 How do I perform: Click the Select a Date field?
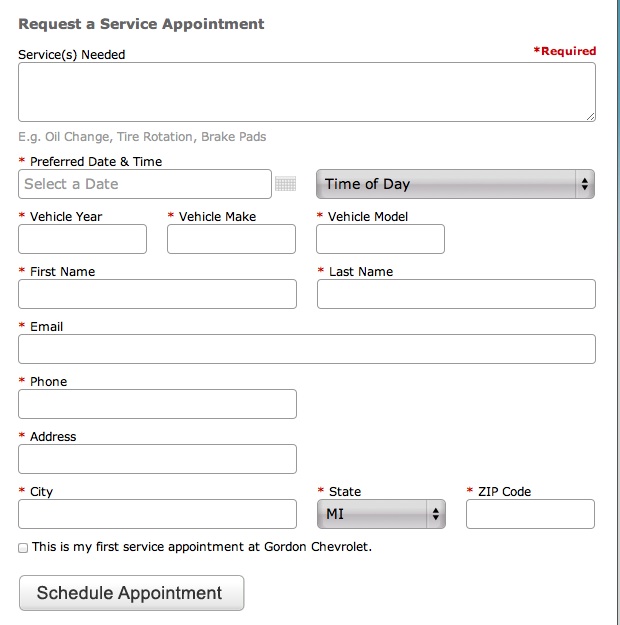(x=145, y=184)
